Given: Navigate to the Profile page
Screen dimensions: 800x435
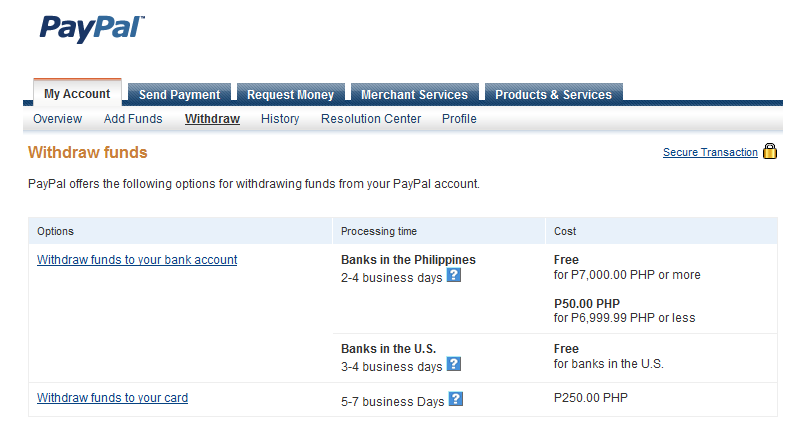Looking at the screenshot, I should [459, 119].
